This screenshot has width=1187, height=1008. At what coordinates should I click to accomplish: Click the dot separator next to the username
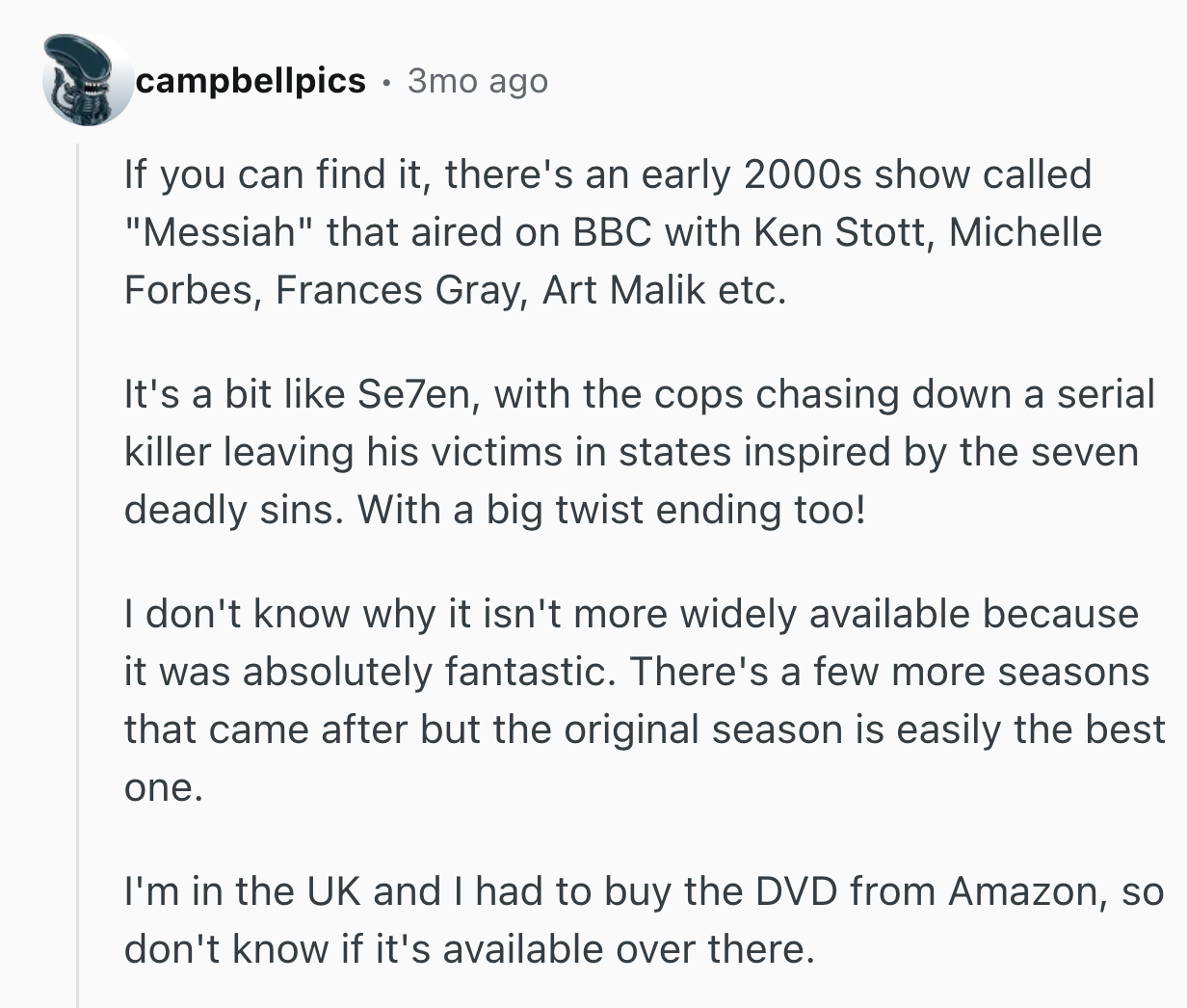(386, 82)
